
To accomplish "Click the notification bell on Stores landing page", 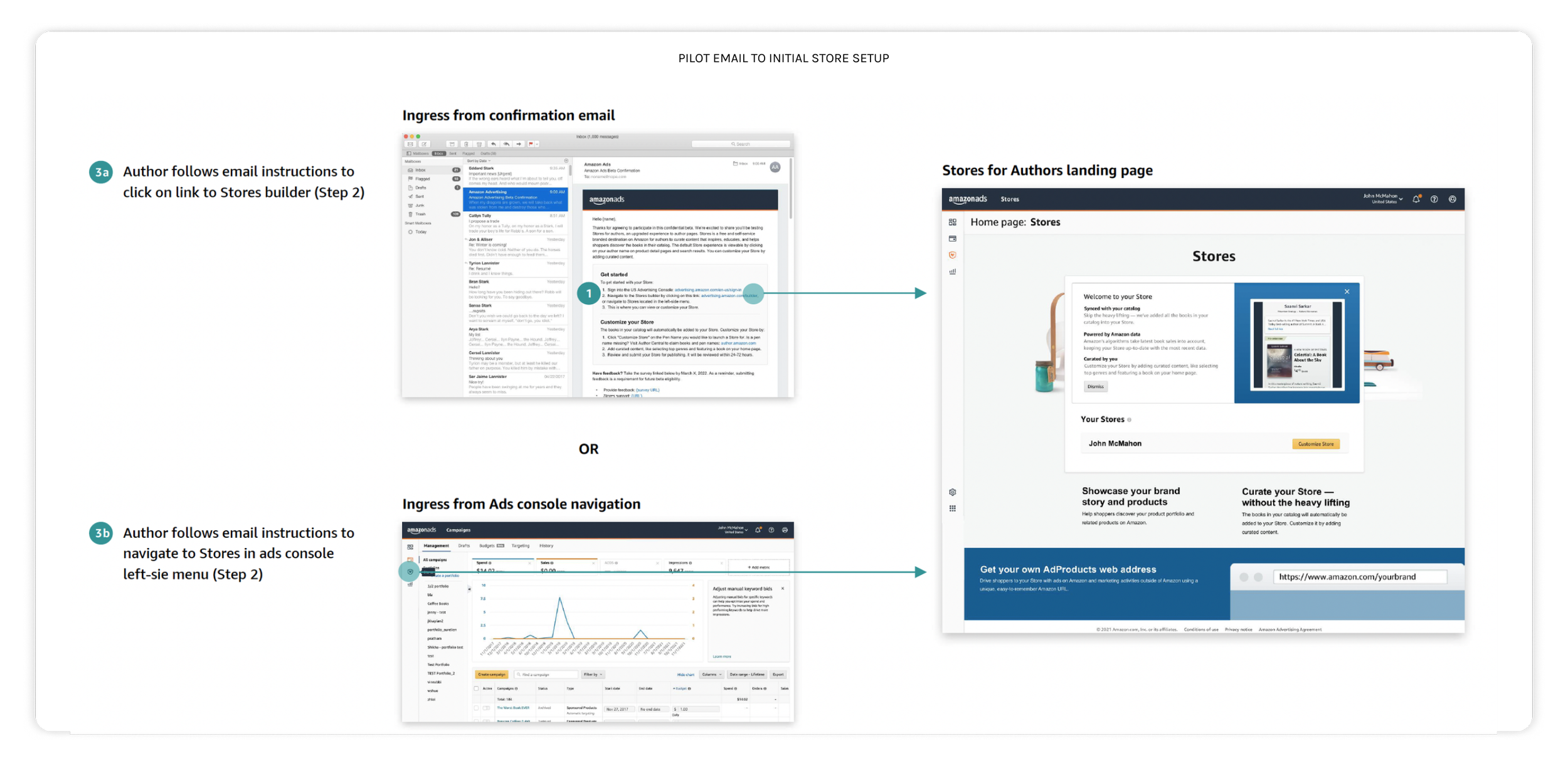I will pyautogui.click(x=1416, y=199).
